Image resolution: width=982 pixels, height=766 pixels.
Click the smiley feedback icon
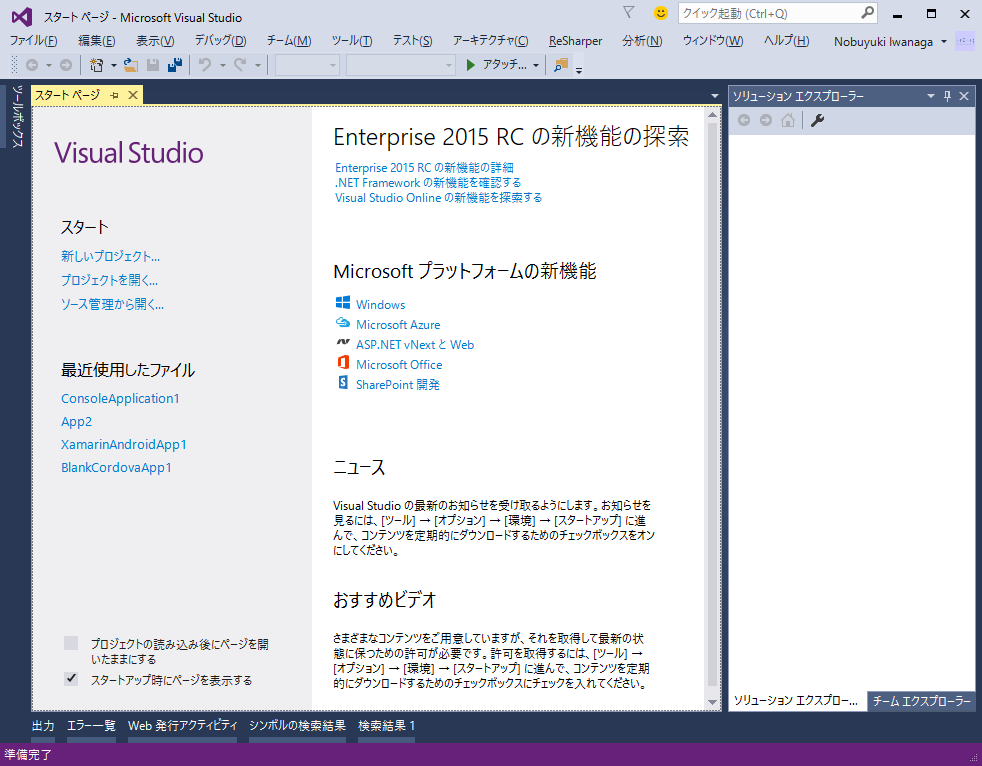point(660,13)
